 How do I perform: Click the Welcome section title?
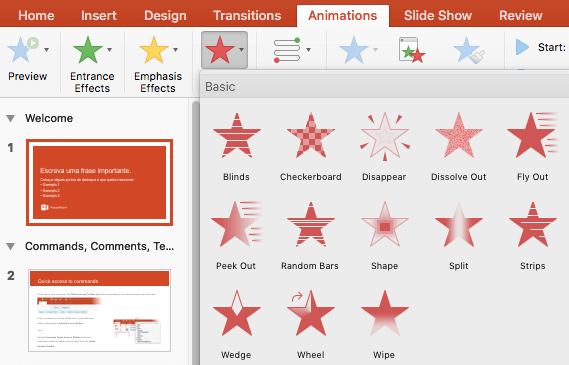coord(49,118)
